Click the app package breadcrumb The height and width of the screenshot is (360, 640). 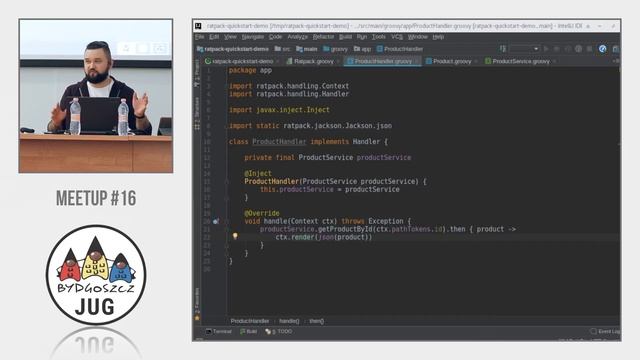tap(362, 49)
